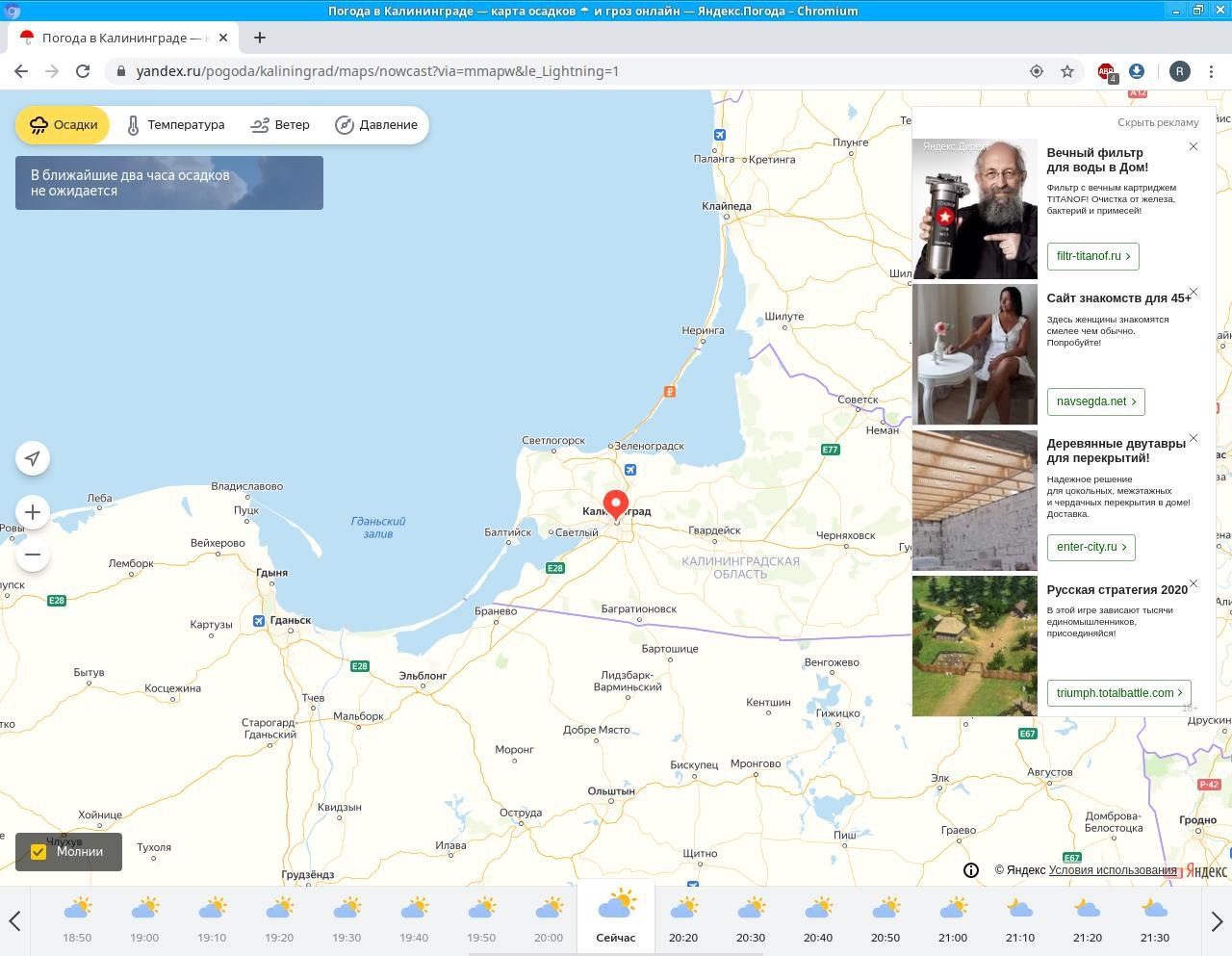Zoom out the map with minus button
Image resolution: width=1232 pixels, height=956 pixels.
33,555
